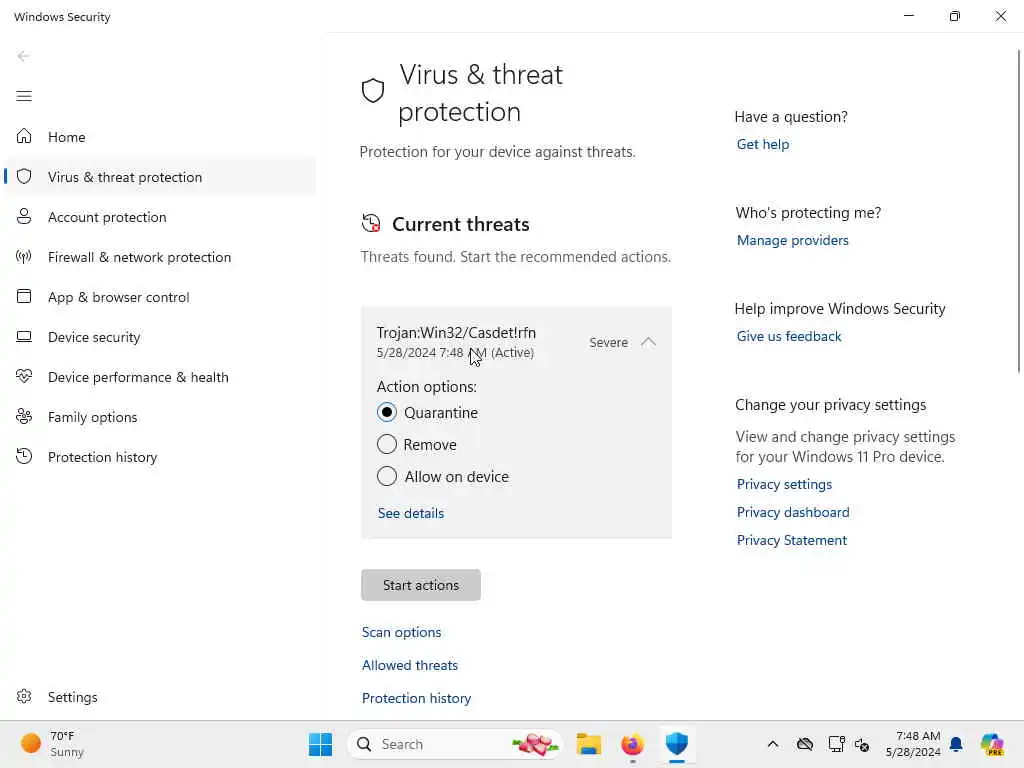The height and width of the screenshot is (768, 1024).
Task: Click the taskbar clock showing 7:48 AM
Action: click(x=914, y=744)
